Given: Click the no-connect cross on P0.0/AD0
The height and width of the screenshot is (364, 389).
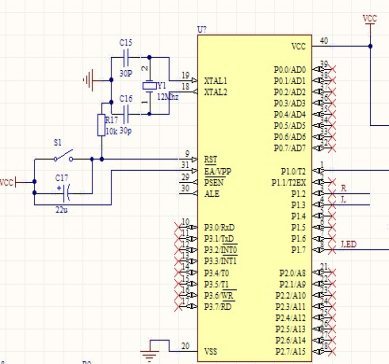Looking at the screenshot, I should pos(332,69).
